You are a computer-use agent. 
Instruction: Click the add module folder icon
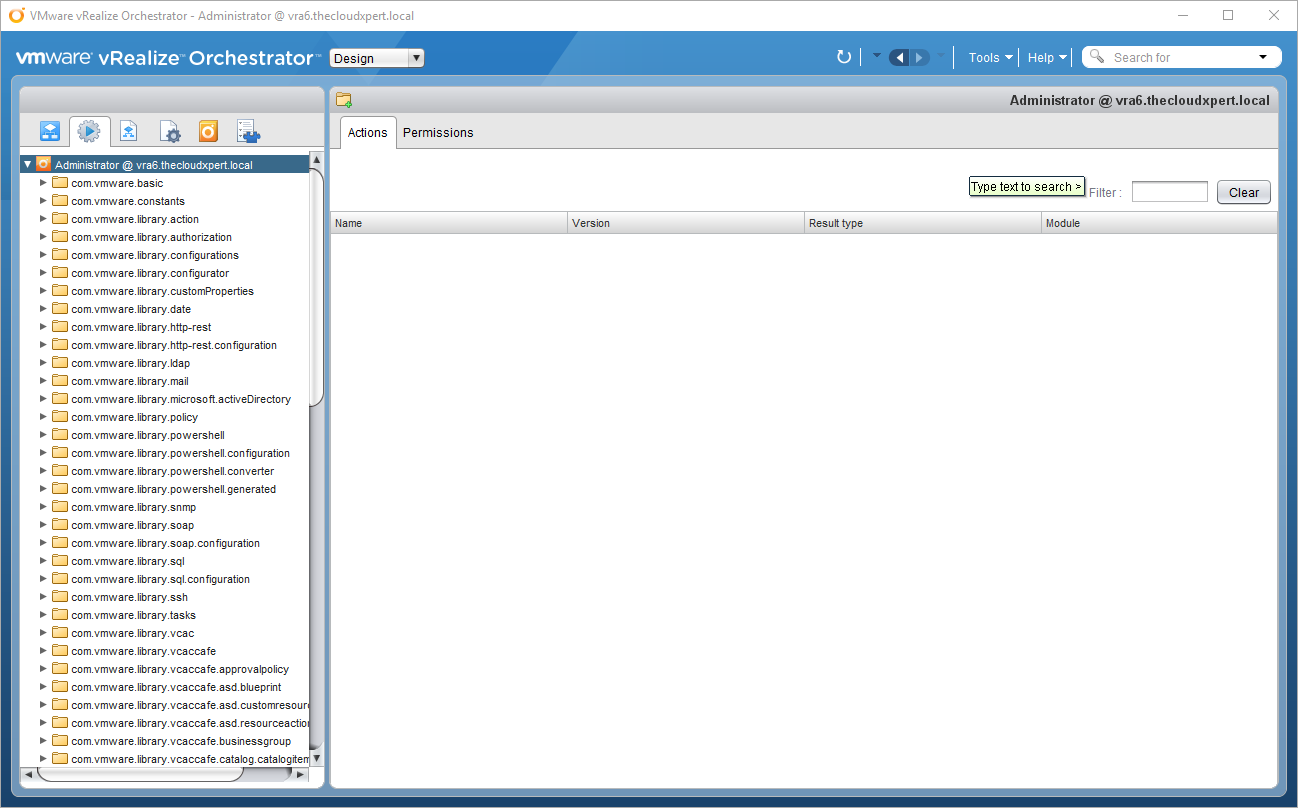pos(344,100)
